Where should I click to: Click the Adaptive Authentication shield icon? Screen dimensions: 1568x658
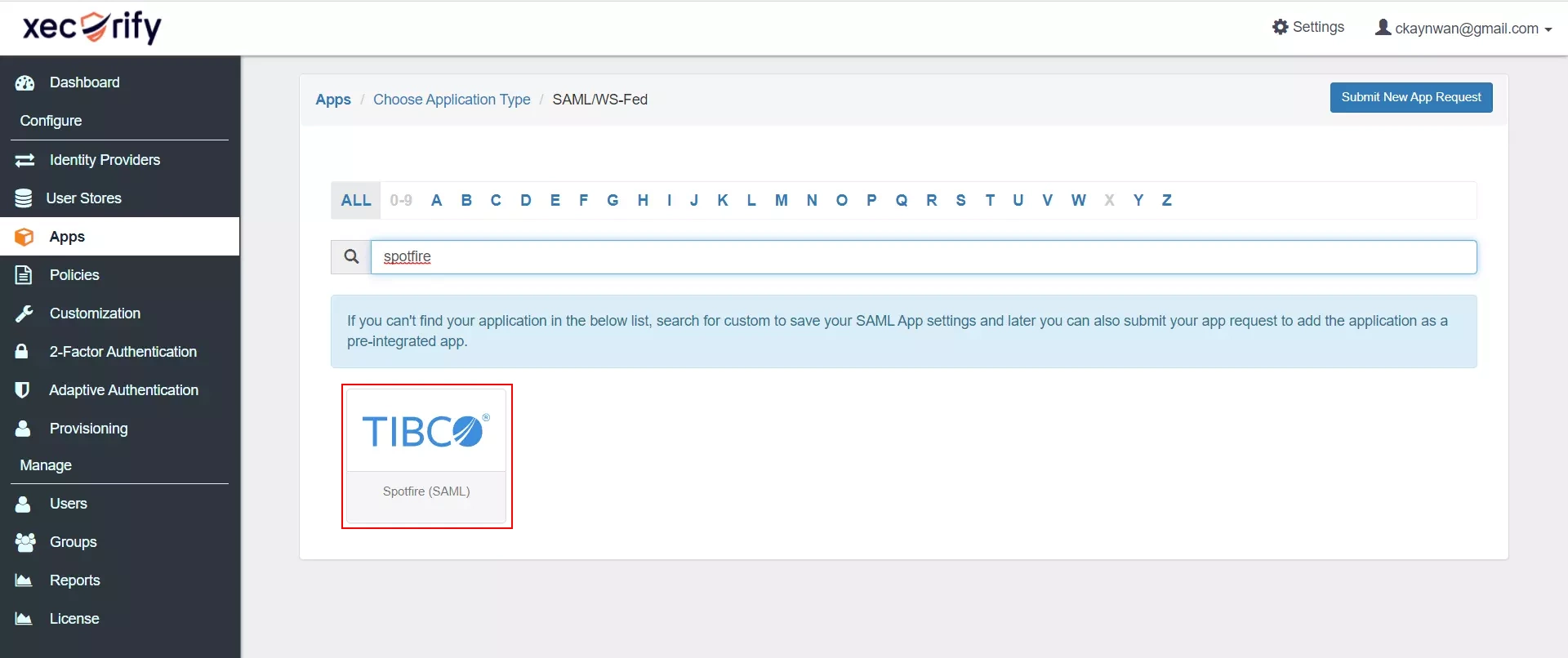22,390
